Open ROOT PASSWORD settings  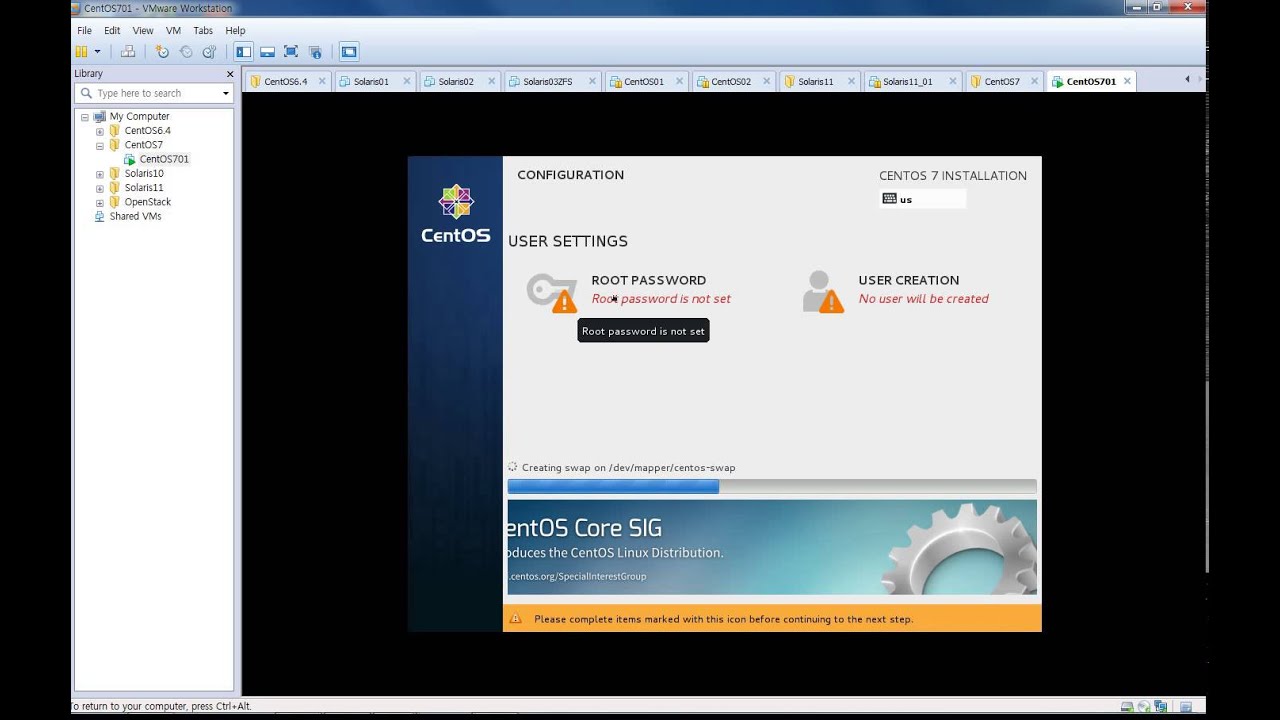coord(629,290)
